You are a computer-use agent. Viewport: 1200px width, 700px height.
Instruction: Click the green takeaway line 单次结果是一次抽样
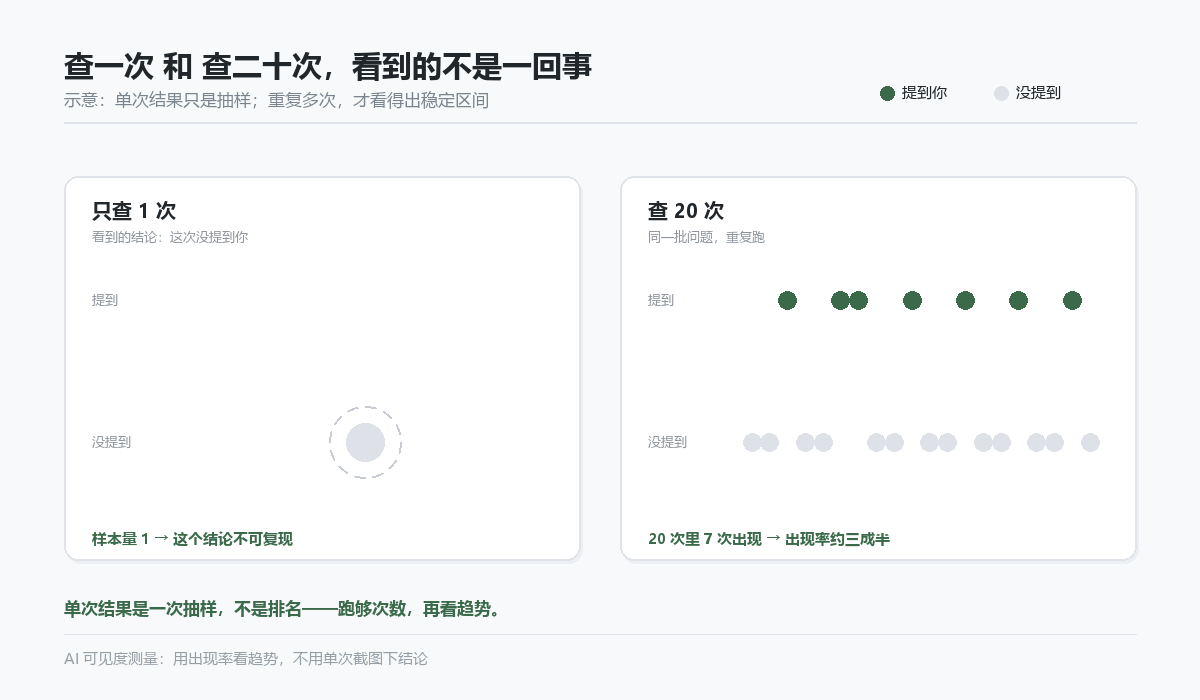click(x=282, y=609)
